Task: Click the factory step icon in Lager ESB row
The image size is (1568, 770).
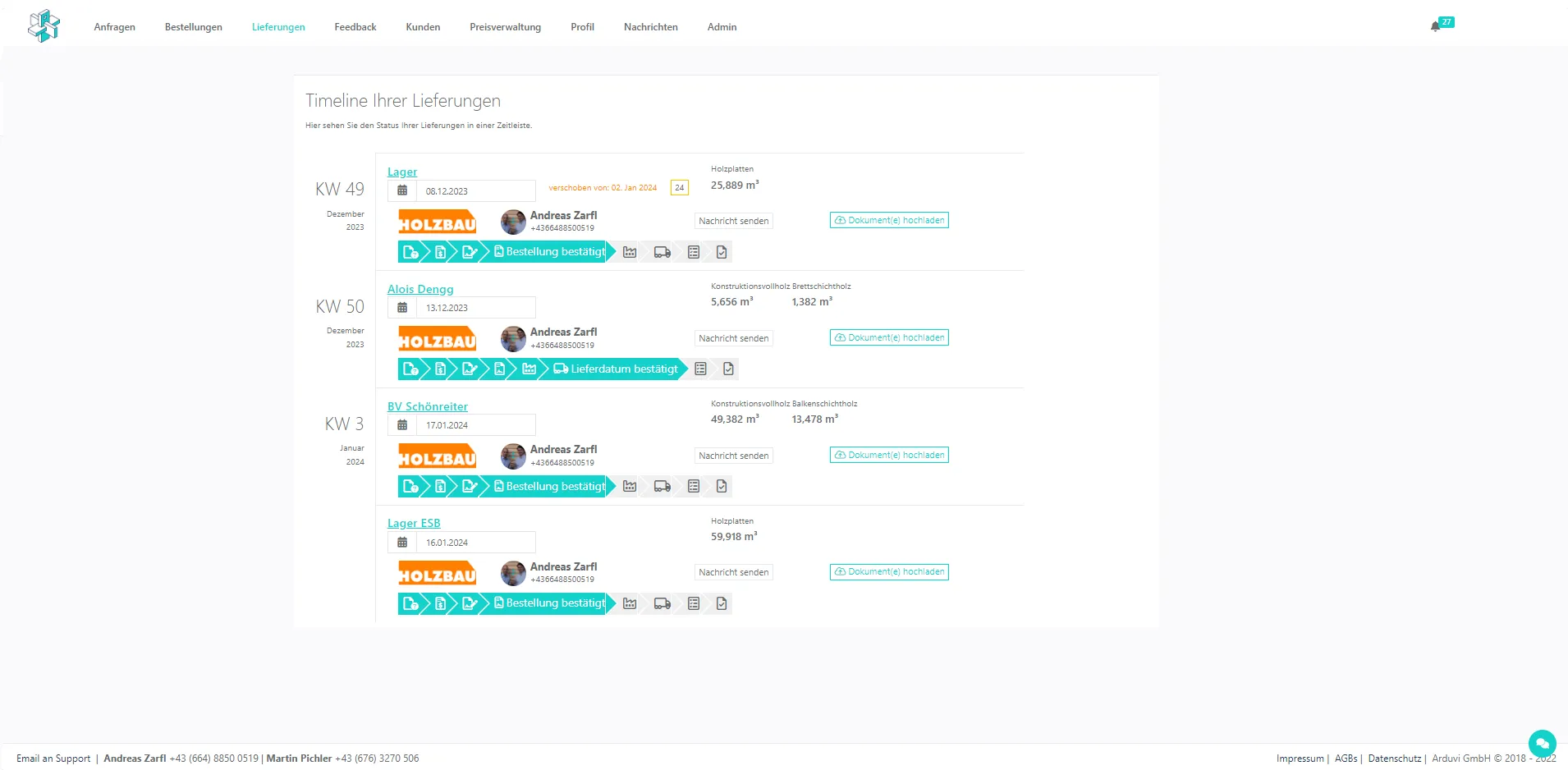Action: 630,603
